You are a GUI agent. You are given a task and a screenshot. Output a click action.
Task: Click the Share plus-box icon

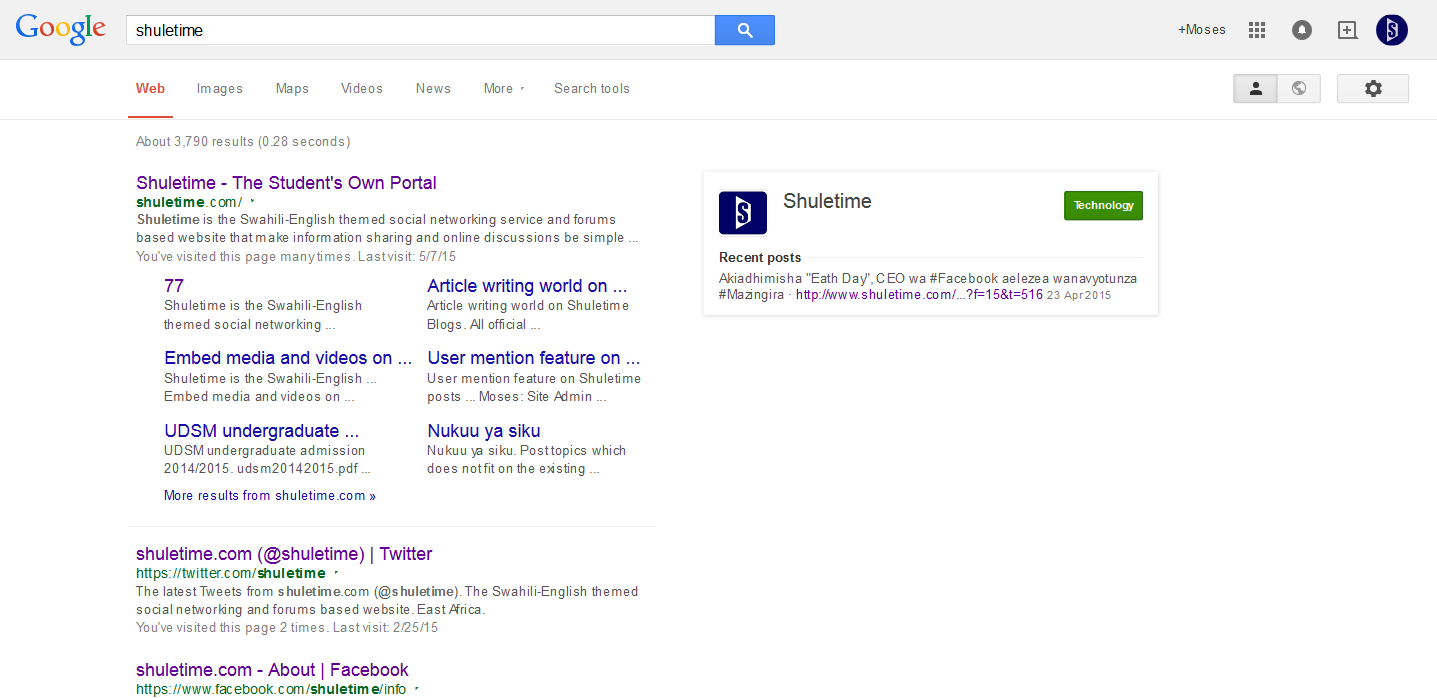pyautogui.click(x=1347, y=30)
